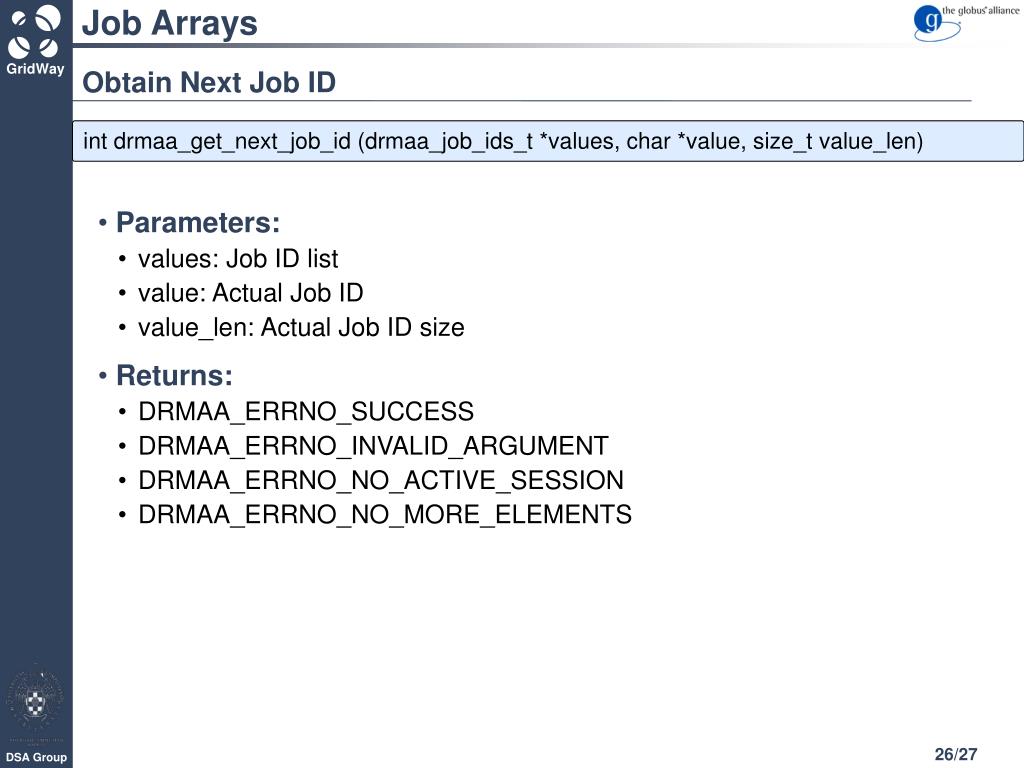Click the bullet before Parameters
1024x768 pixels.
103,223
